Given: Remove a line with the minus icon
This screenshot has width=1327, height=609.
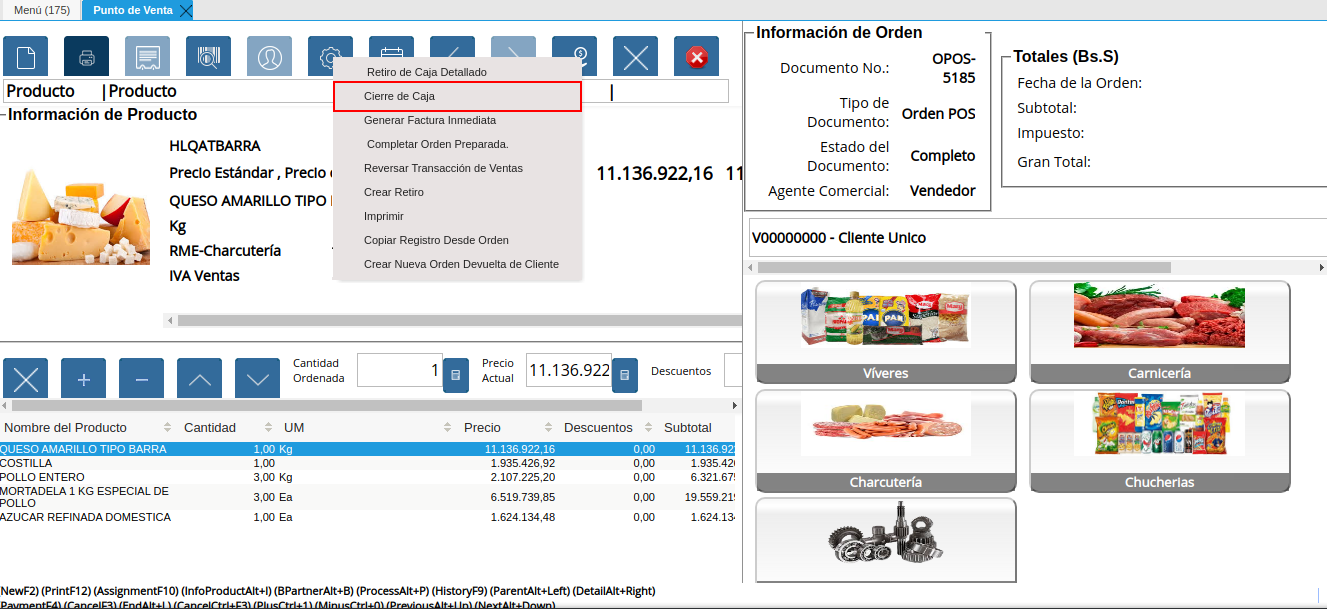Looking at the screenshot, I should click(141, 378).
